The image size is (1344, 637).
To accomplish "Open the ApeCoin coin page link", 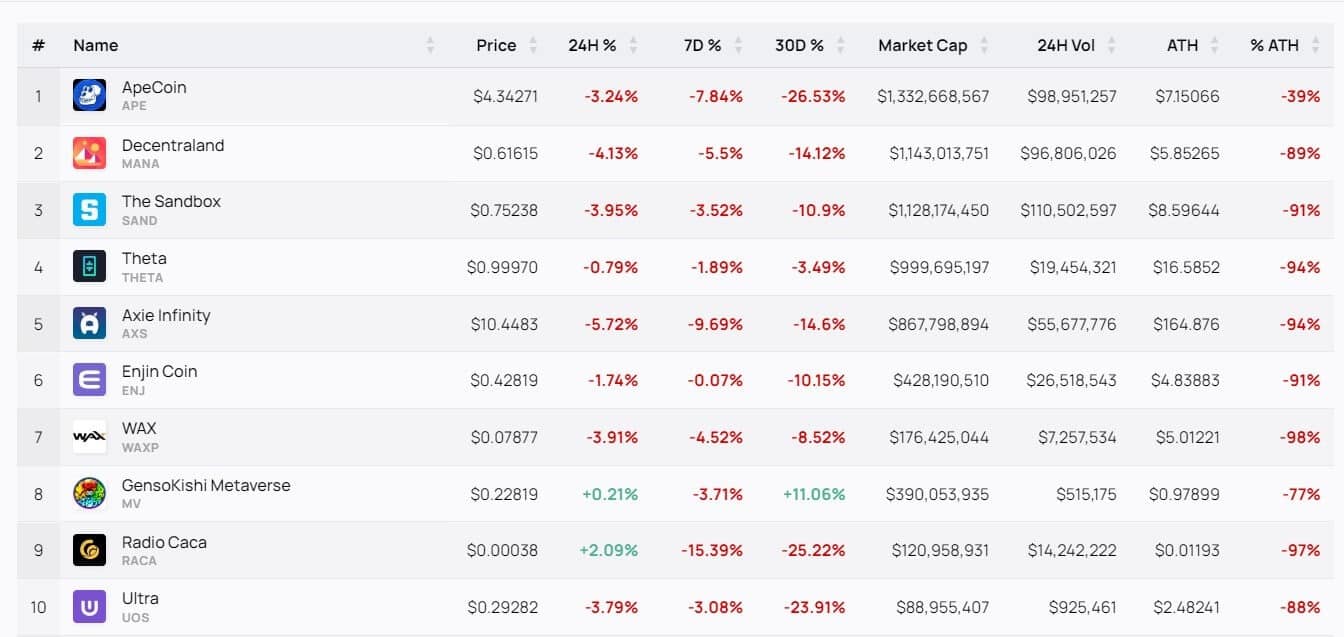I will tap(154, 87).
